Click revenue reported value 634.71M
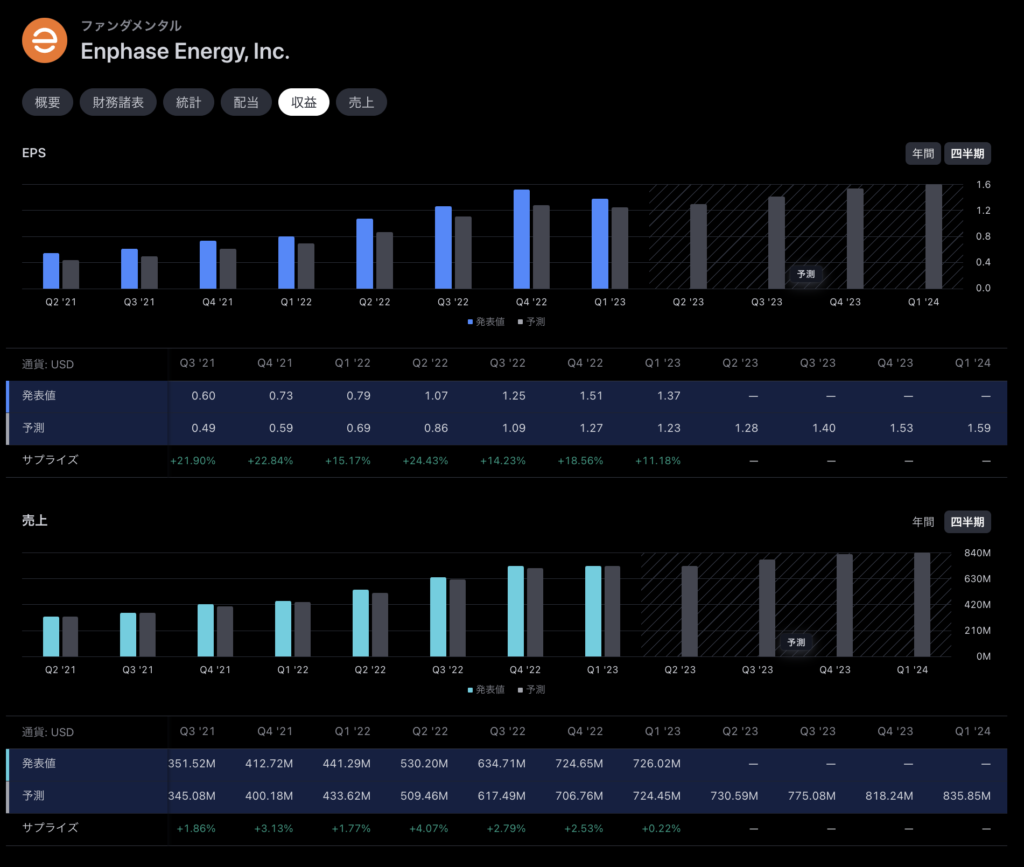The image size is (1024, 867). tap(502, 764)
